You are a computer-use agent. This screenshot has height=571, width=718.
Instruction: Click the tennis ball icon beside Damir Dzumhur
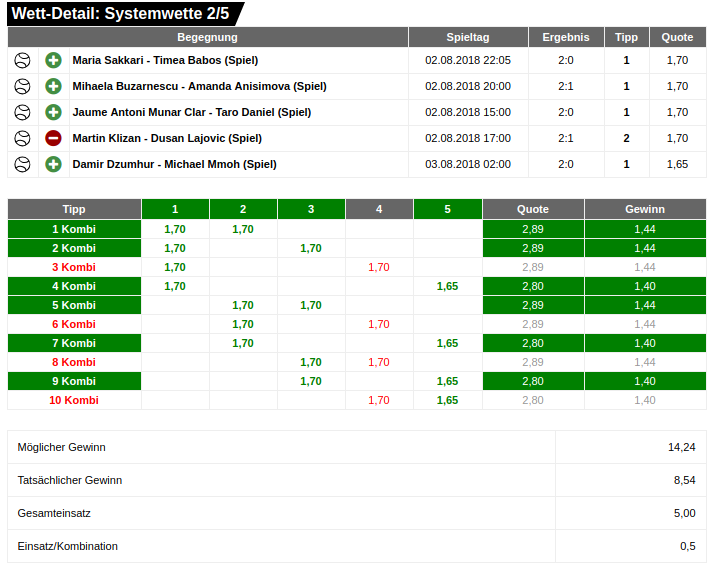click(x=22, y=164)
